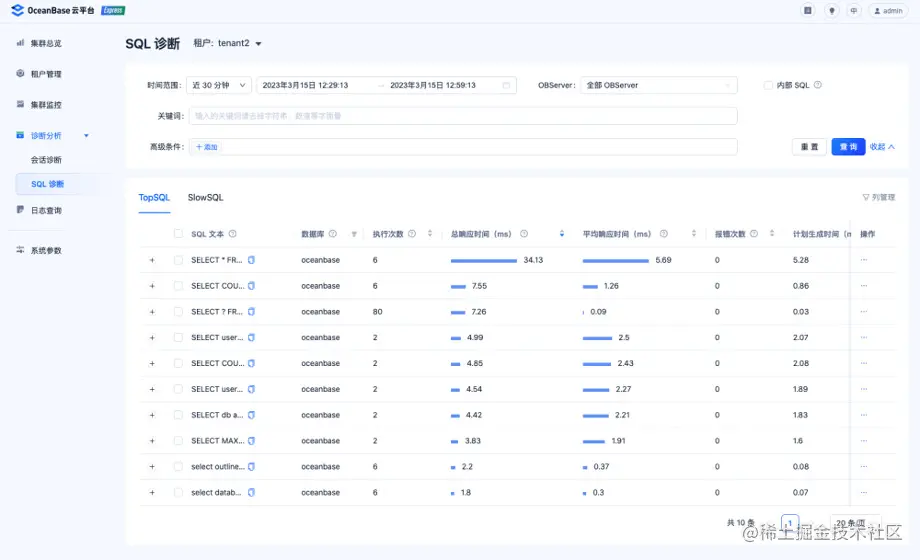Screen dimensions: 920x560
Task: Open 集群总览 in the sidebar
Action: (46, 43)
